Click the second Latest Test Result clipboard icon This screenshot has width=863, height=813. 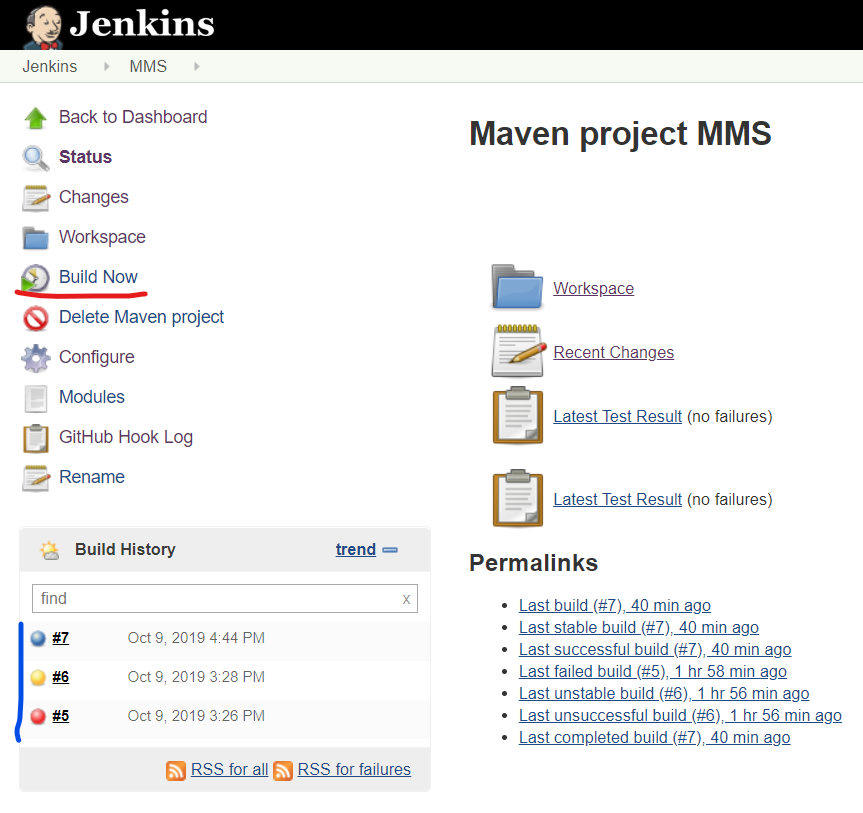(518, 499)
